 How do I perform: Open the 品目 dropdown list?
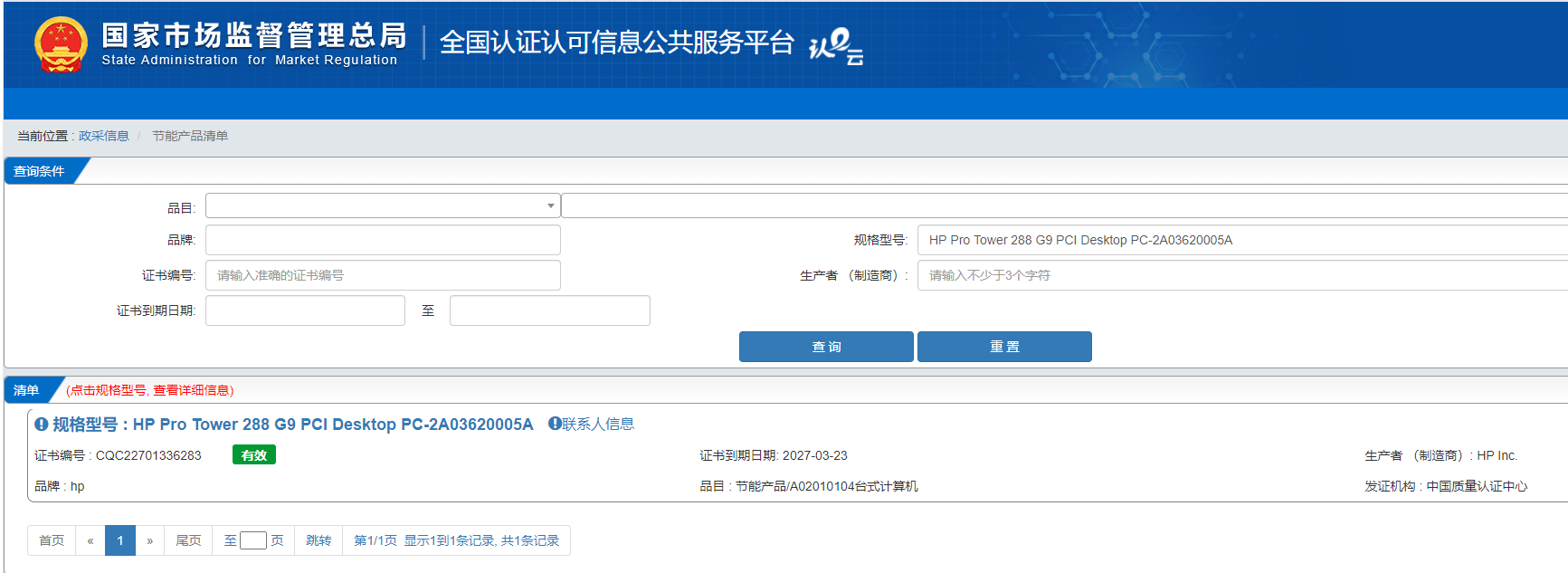click(383, 205)
